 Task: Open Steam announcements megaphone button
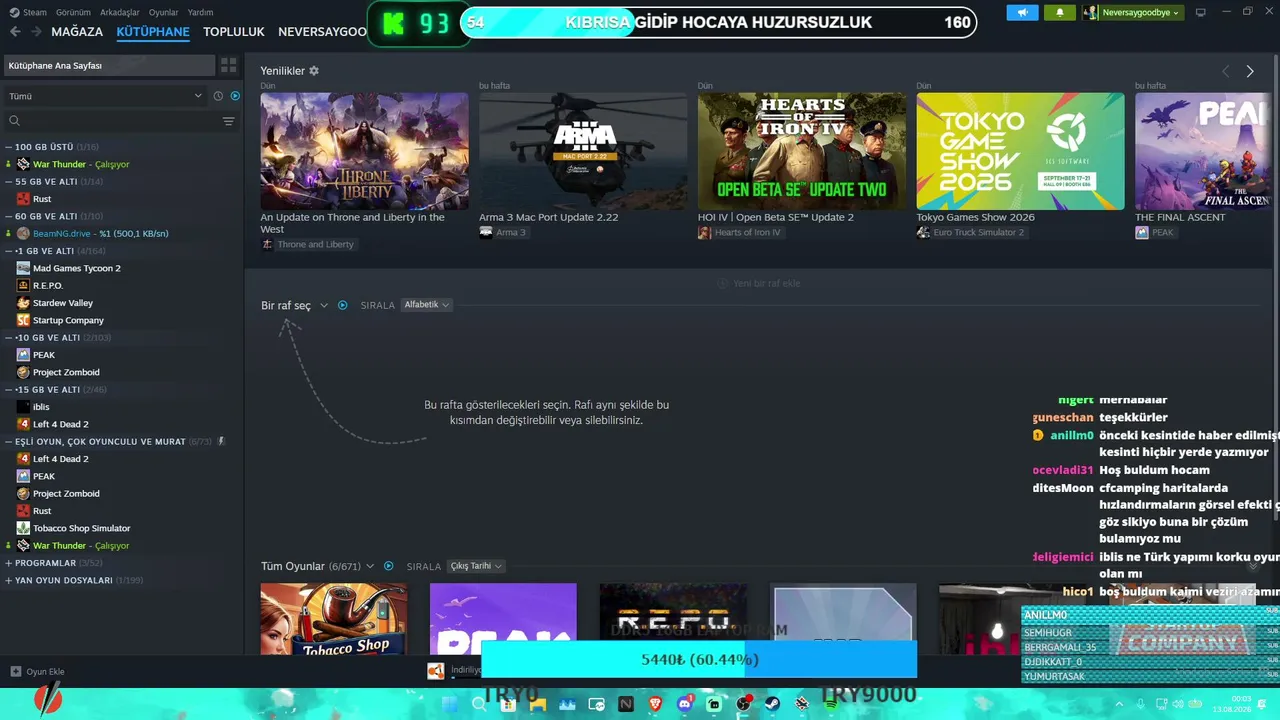(x=1022, y=13)
